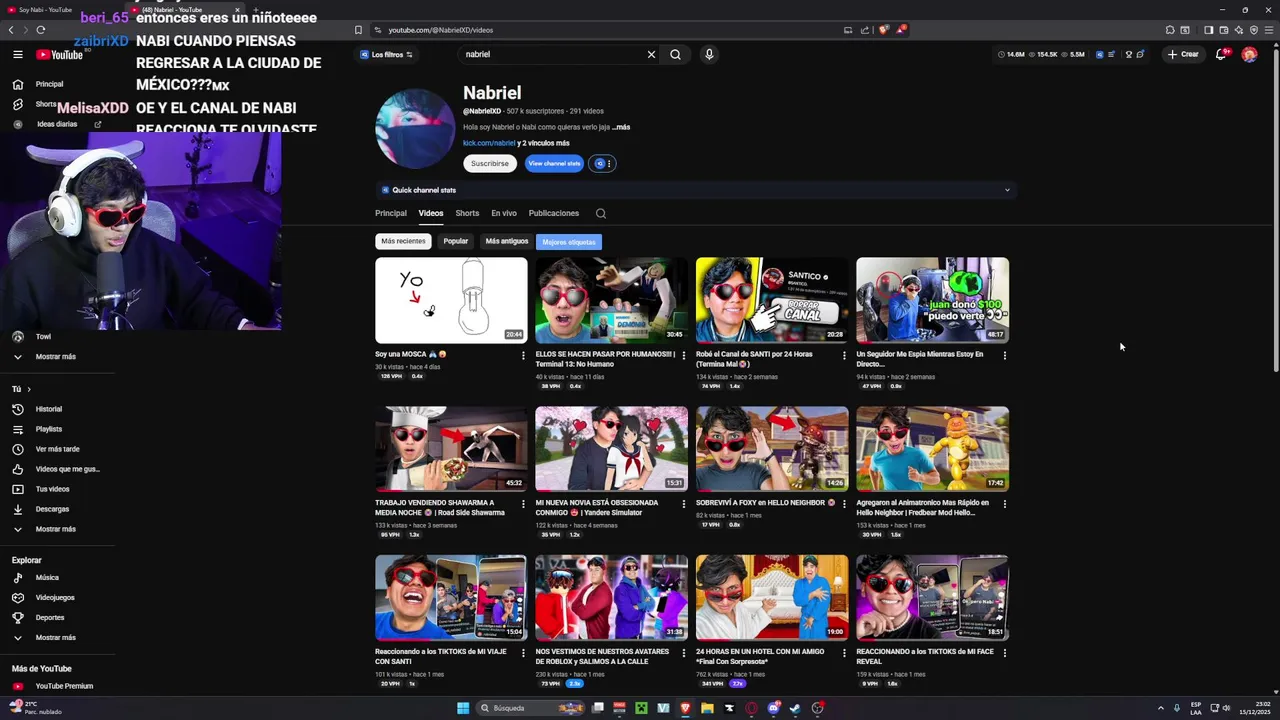Open options for 'Un Seguidor Me Espía' video
Image resolution: width=1280 pixels, height=720 pixels.
point(1005,355)
